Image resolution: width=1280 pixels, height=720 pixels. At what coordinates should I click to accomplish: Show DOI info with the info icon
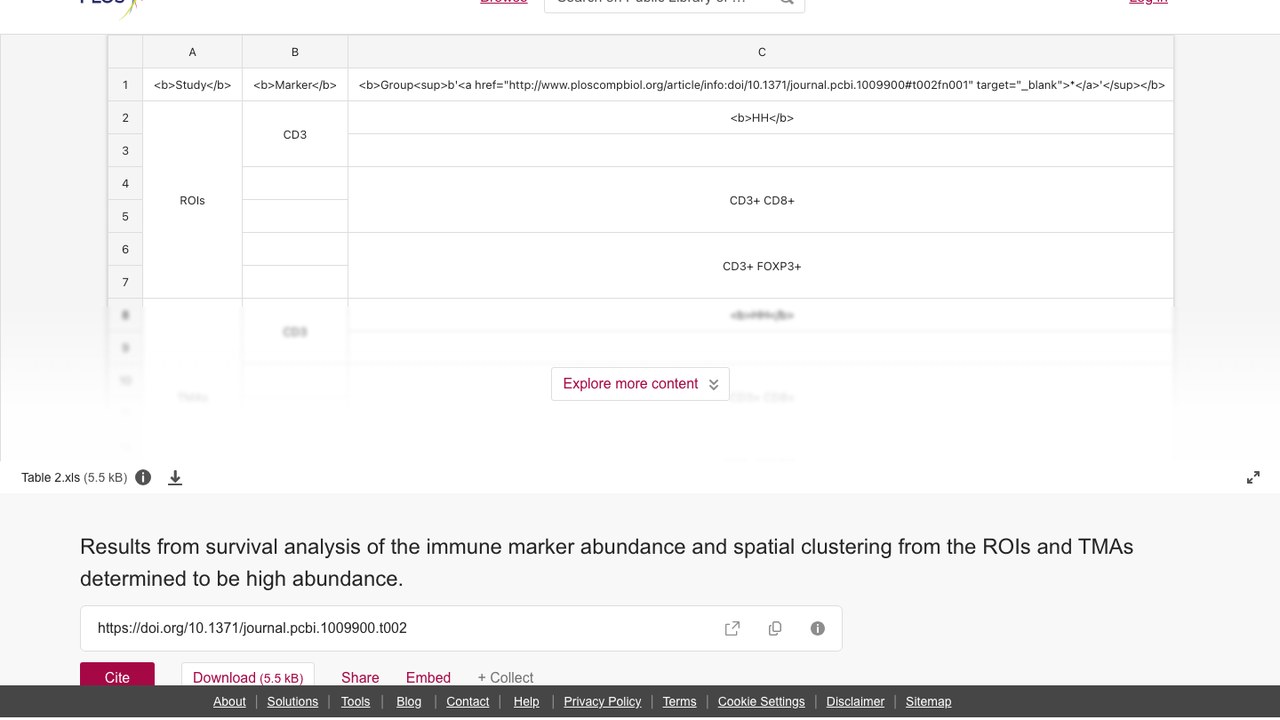pyautogui.click(x=817, y=628)
